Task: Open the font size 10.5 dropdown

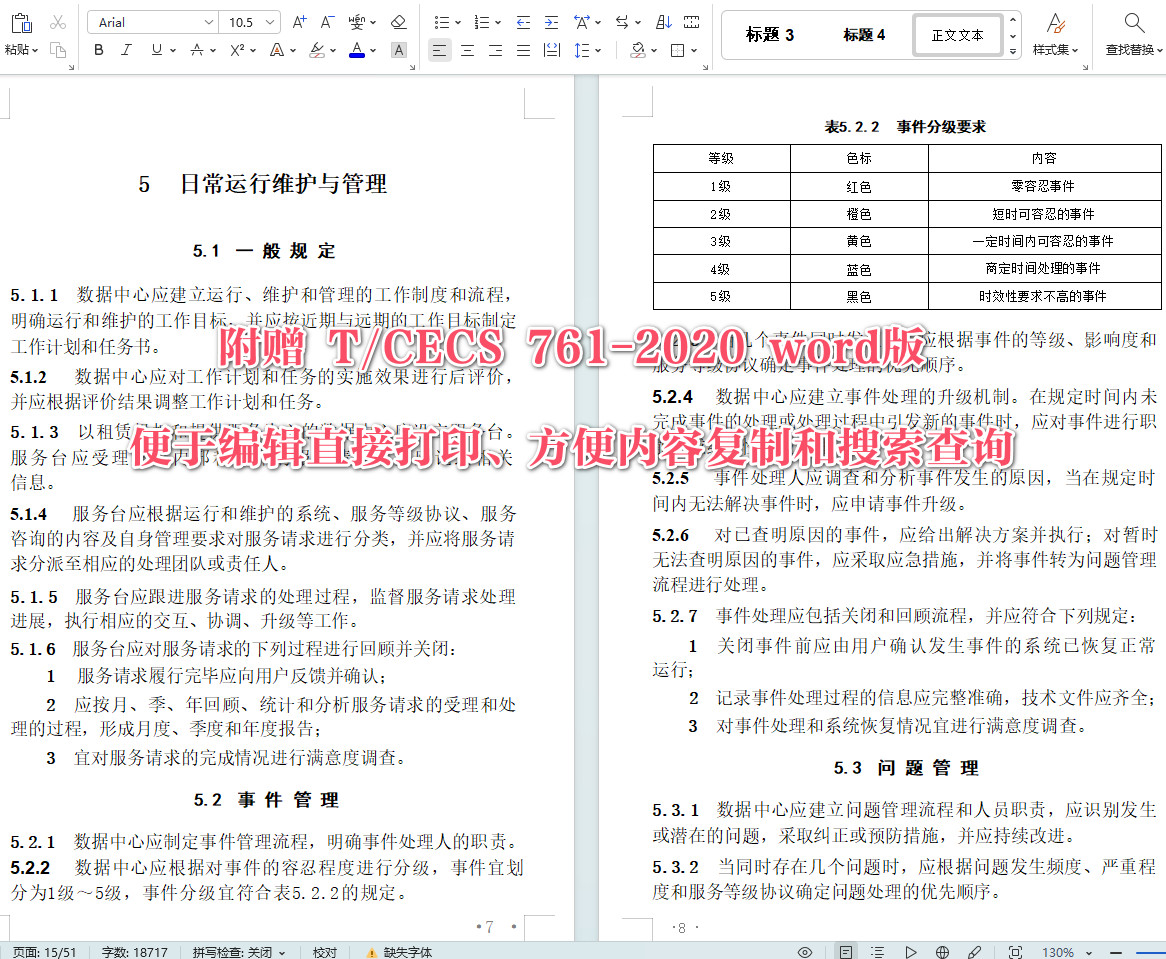Action: click(250, 22)
